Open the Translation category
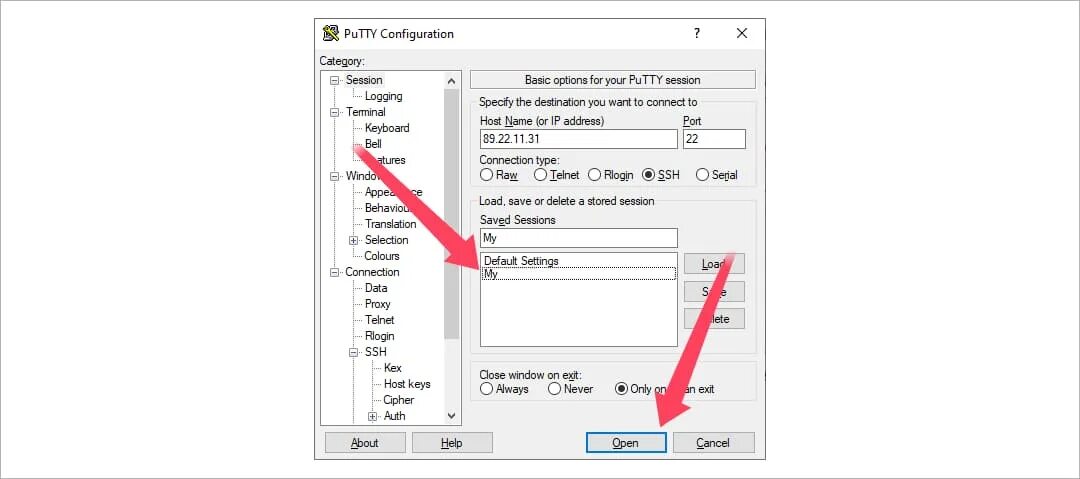Image resolution: width=1080 pixels, height=479 pixels. coord(391,224)
